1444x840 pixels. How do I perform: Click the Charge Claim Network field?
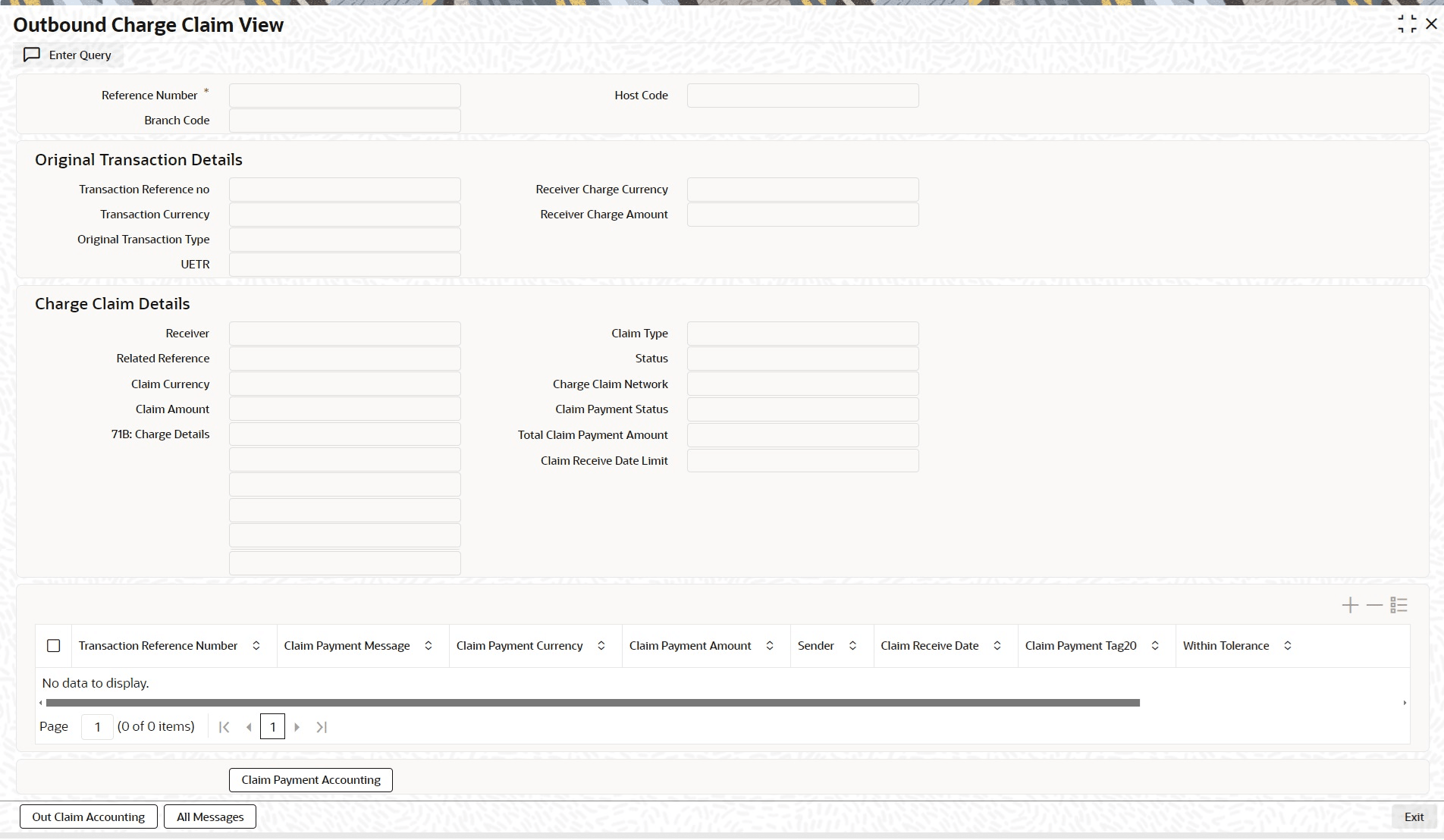(803, 384)
